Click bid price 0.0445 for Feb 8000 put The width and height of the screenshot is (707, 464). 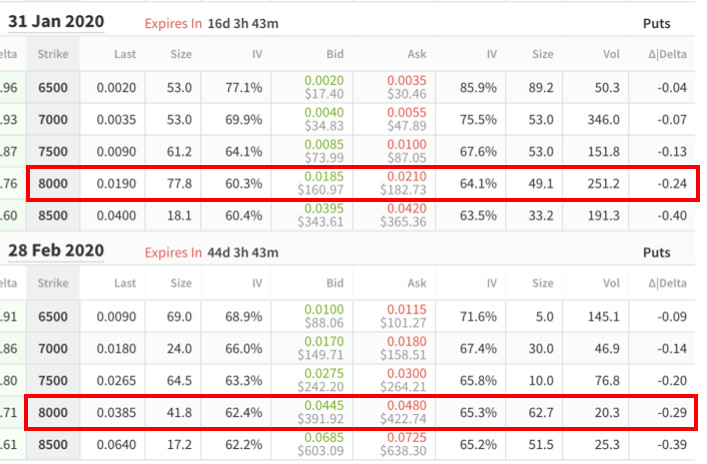tap(324, 405)
